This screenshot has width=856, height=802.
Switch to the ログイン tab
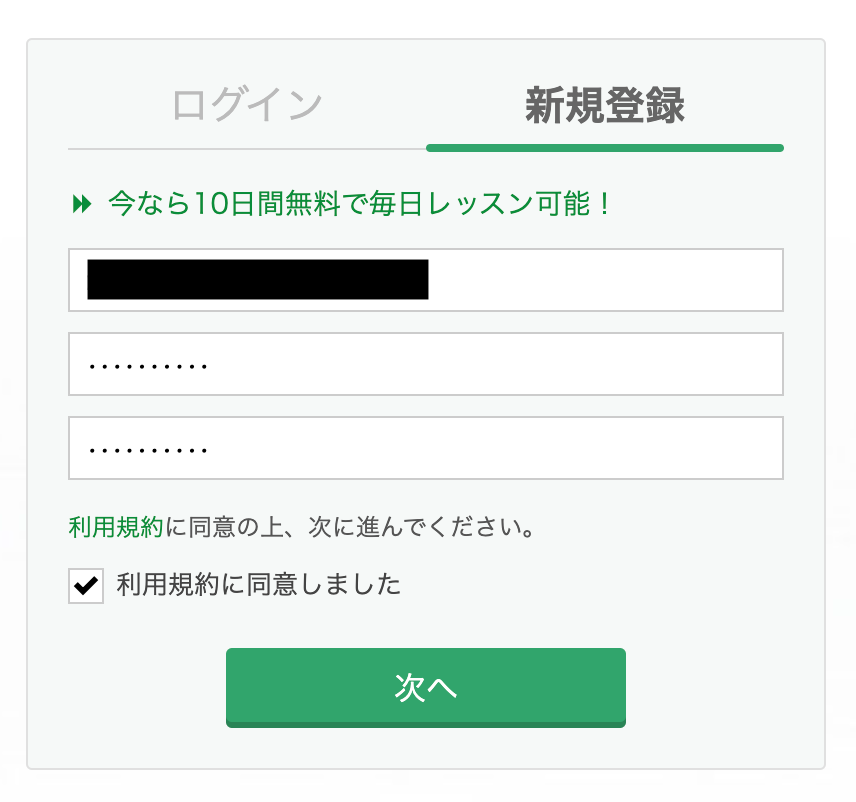[x=247, y=106]
